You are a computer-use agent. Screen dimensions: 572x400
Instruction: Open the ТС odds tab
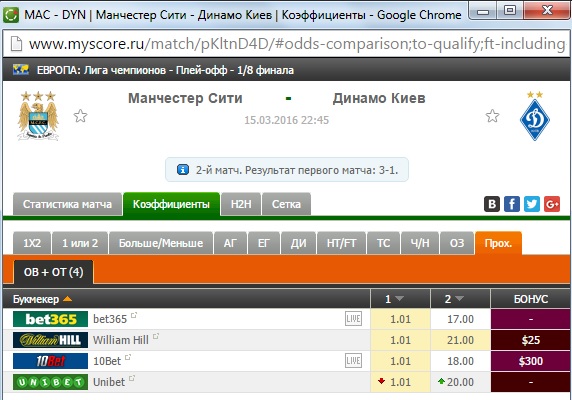coord(383,243)
